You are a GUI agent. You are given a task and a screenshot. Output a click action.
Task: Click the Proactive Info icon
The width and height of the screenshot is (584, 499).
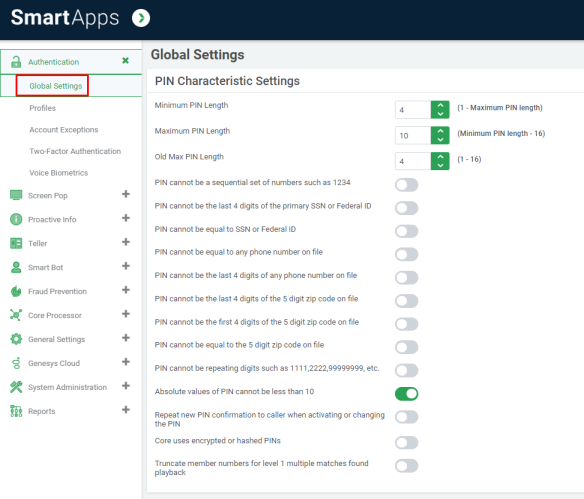16,219
